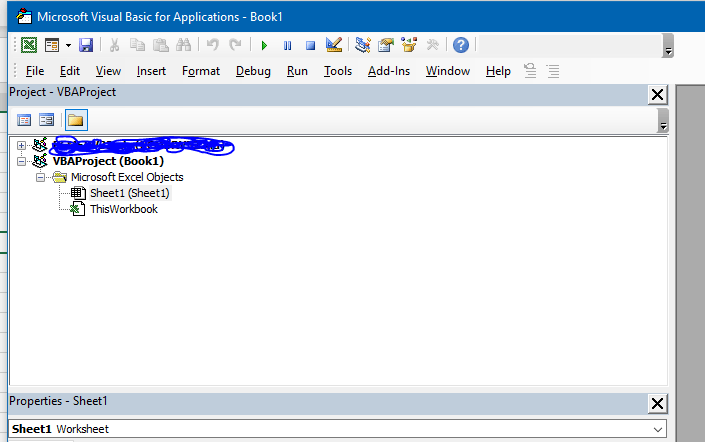Click the View Code icon in Project pane
The height and width of the screenshot is (442, 705).
tap(24, 120)
